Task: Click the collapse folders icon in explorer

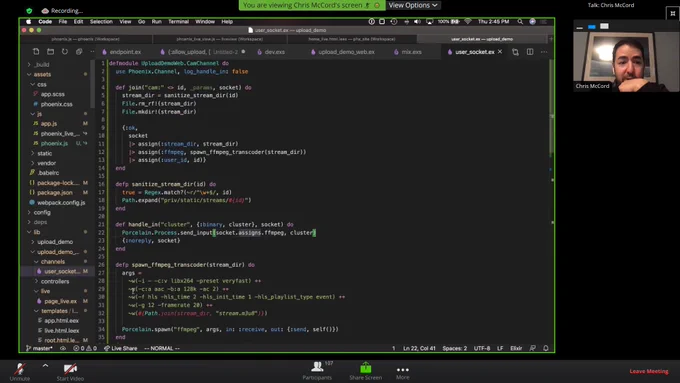Action: click(79, 52)
